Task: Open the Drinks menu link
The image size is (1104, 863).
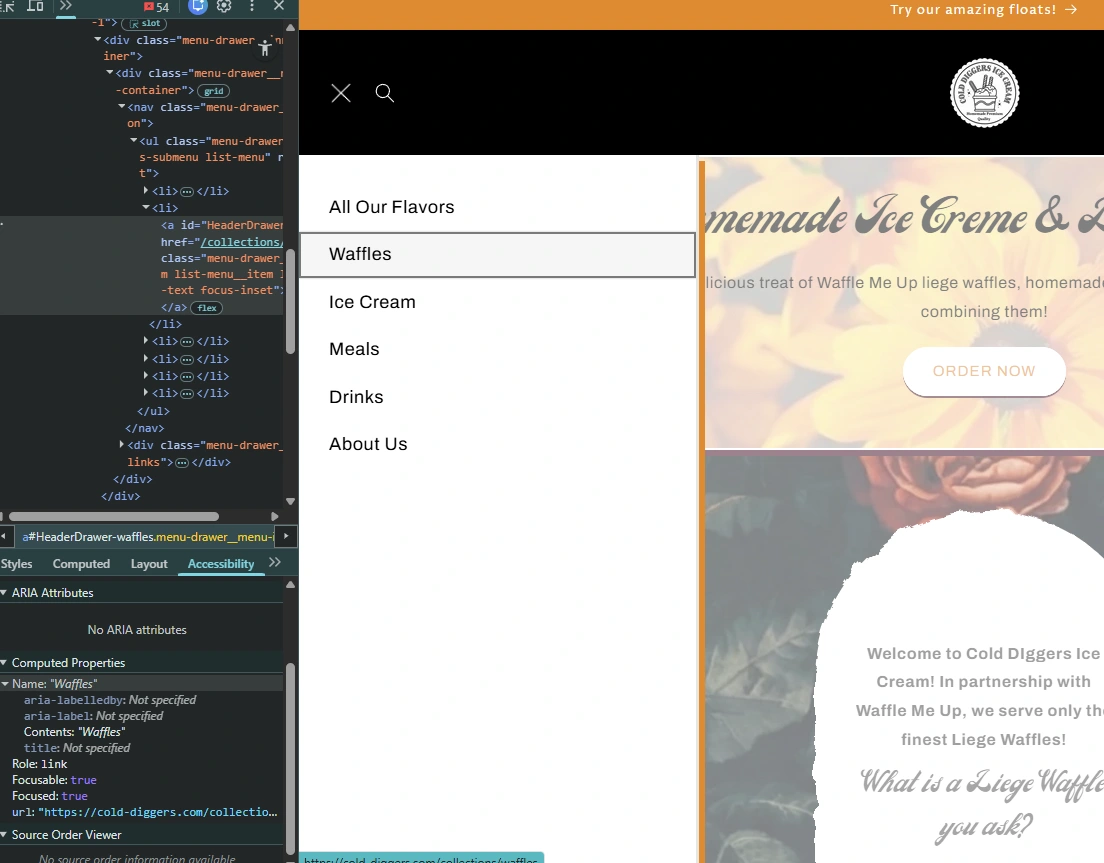Action: pyautogui.click(x=356, y=397)
